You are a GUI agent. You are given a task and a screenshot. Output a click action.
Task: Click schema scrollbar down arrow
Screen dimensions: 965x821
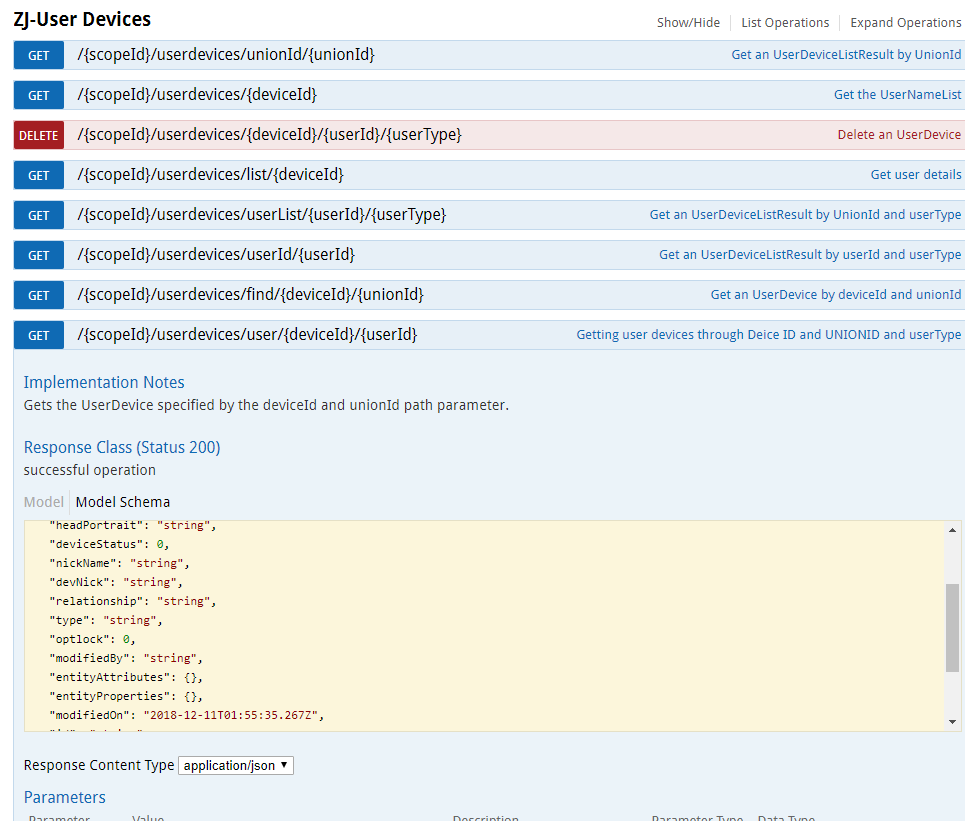952,722
